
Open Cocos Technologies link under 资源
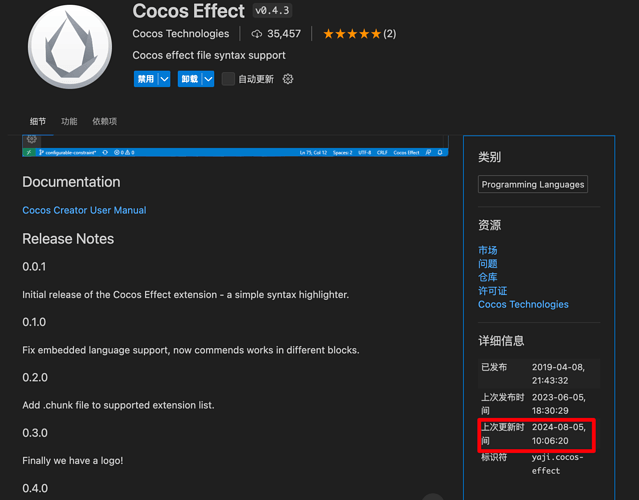523,304
